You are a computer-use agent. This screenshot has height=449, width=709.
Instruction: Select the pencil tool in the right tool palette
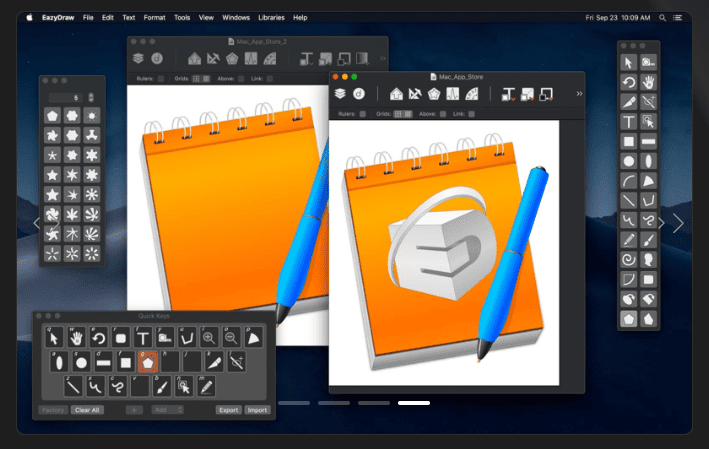(629, 240)
